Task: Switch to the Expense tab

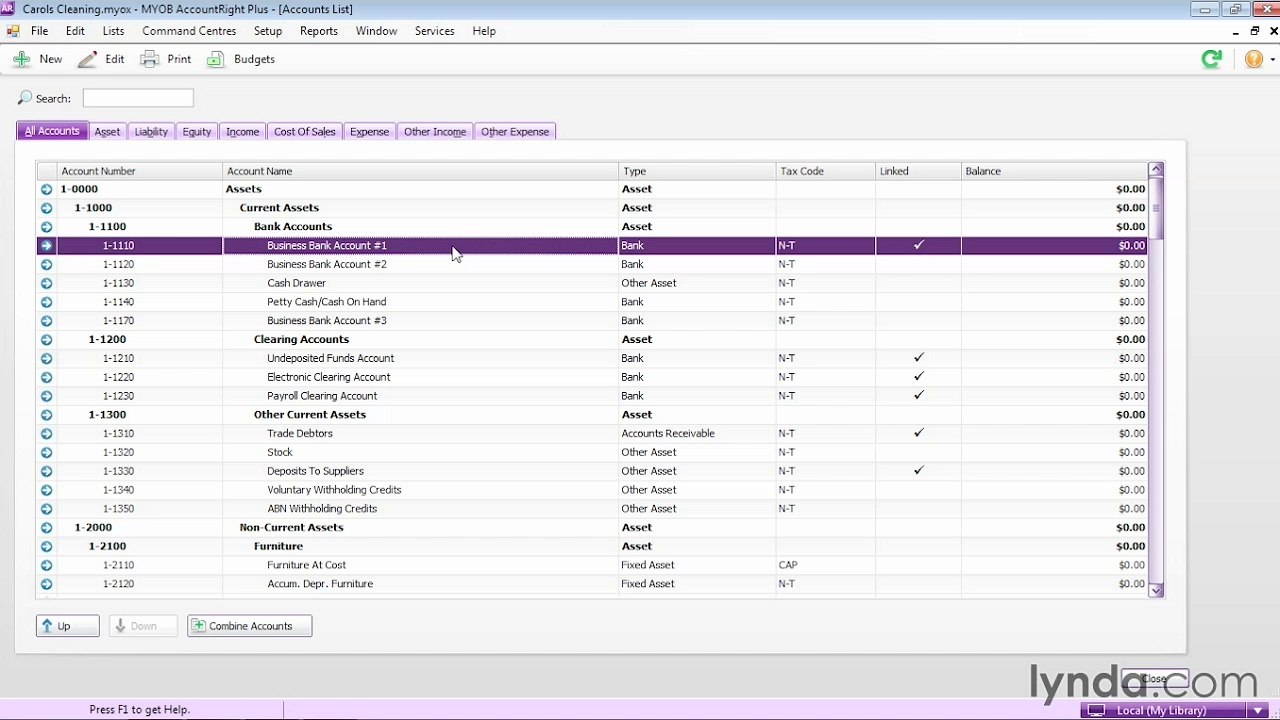Action: coord(369,132)
